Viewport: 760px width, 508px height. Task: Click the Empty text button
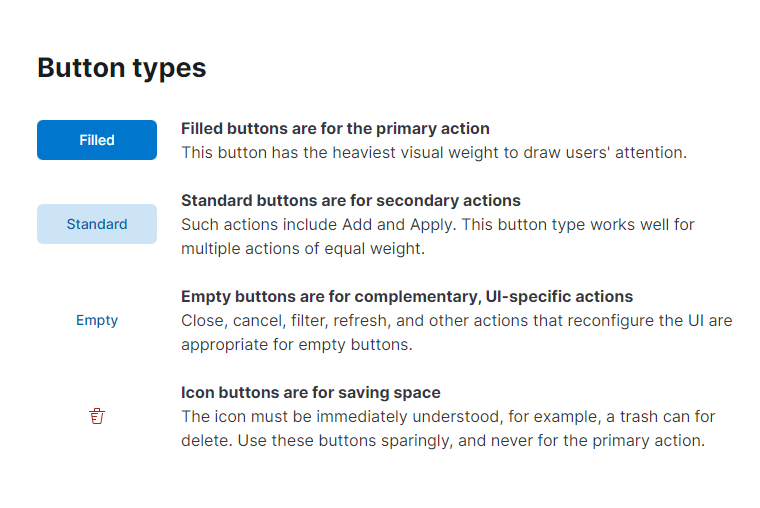coord(97,320)
